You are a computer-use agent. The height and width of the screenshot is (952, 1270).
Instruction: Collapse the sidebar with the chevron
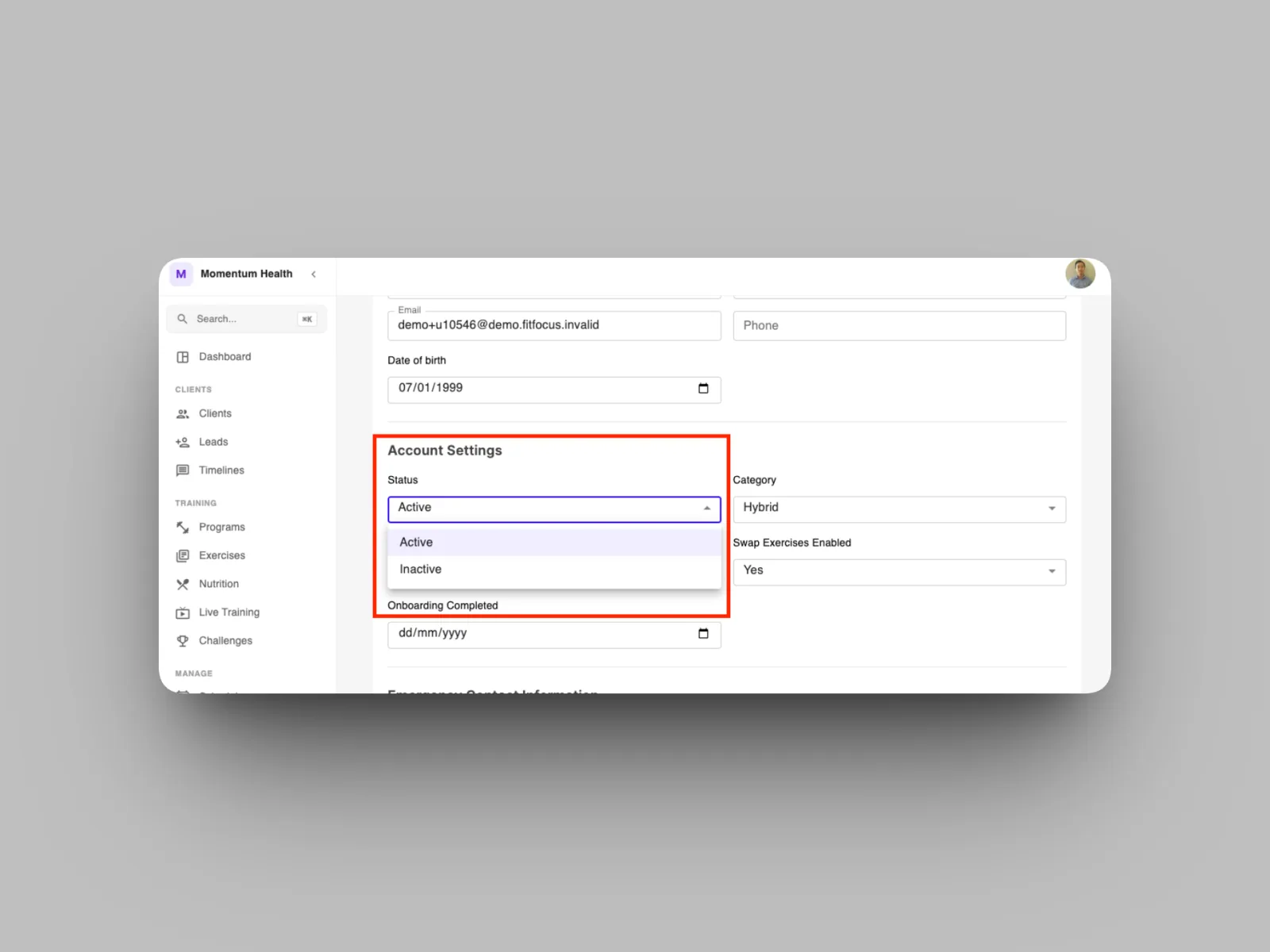click(314, 274)
